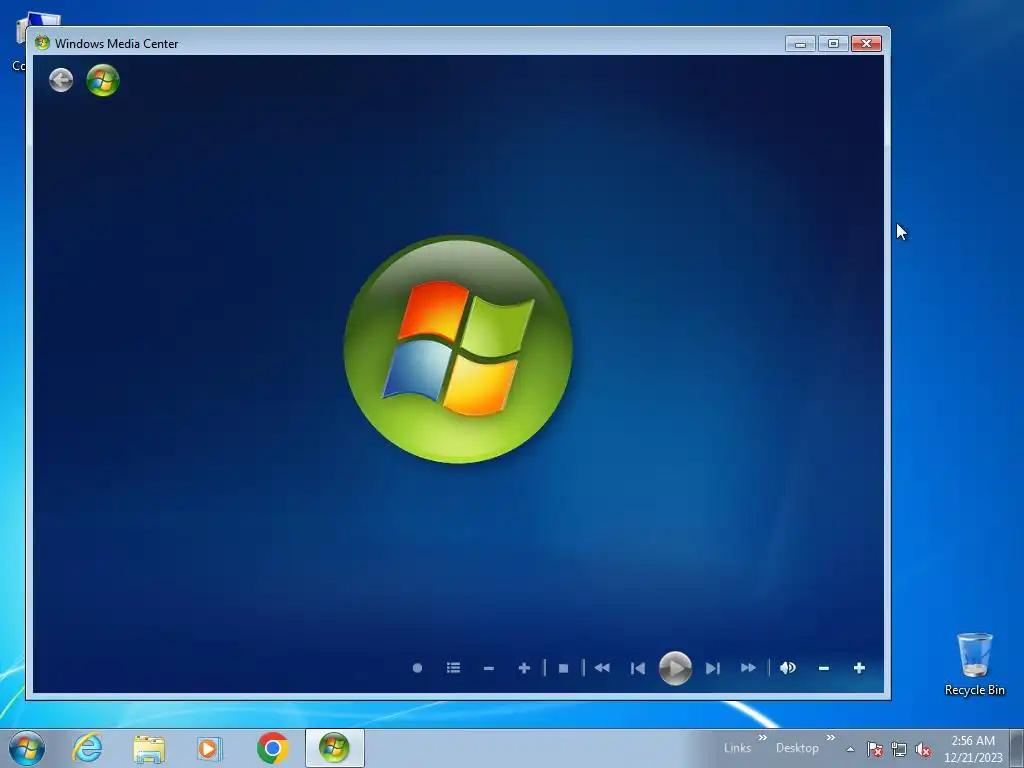This screenshot has height=768, width=1024.
Task: Open the Media Center green start button
Action: click(103, 80)
